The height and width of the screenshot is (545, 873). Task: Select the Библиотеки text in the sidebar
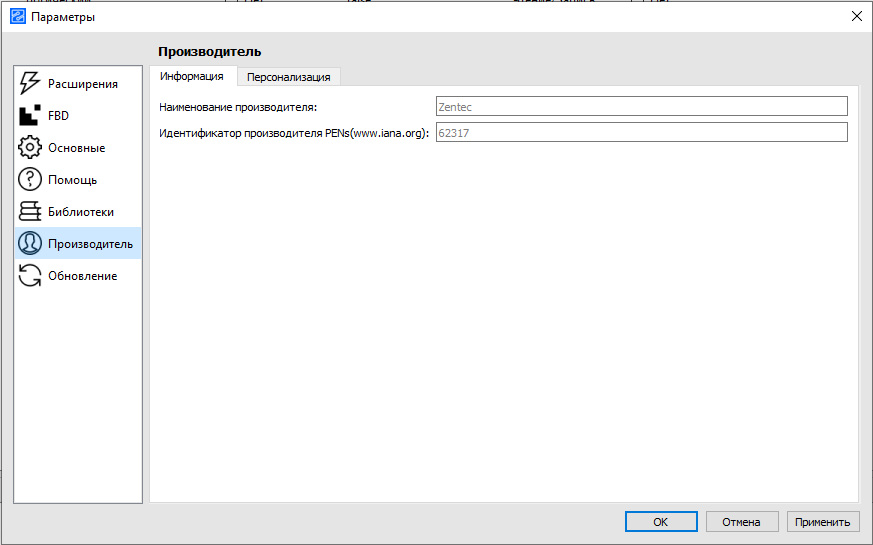[x=81, y=212]
